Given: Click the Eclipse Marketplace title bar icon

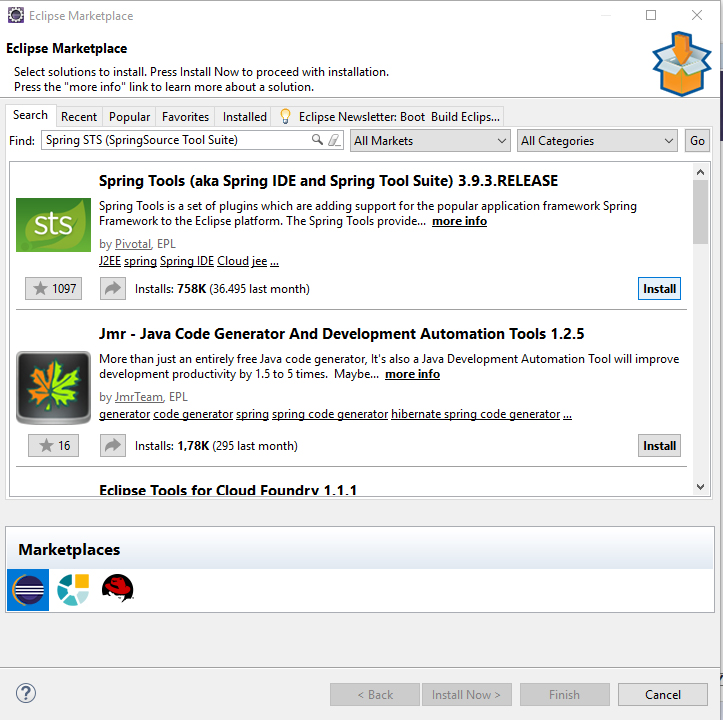Looking at the screenshot, I should click(x=16, y=15).
